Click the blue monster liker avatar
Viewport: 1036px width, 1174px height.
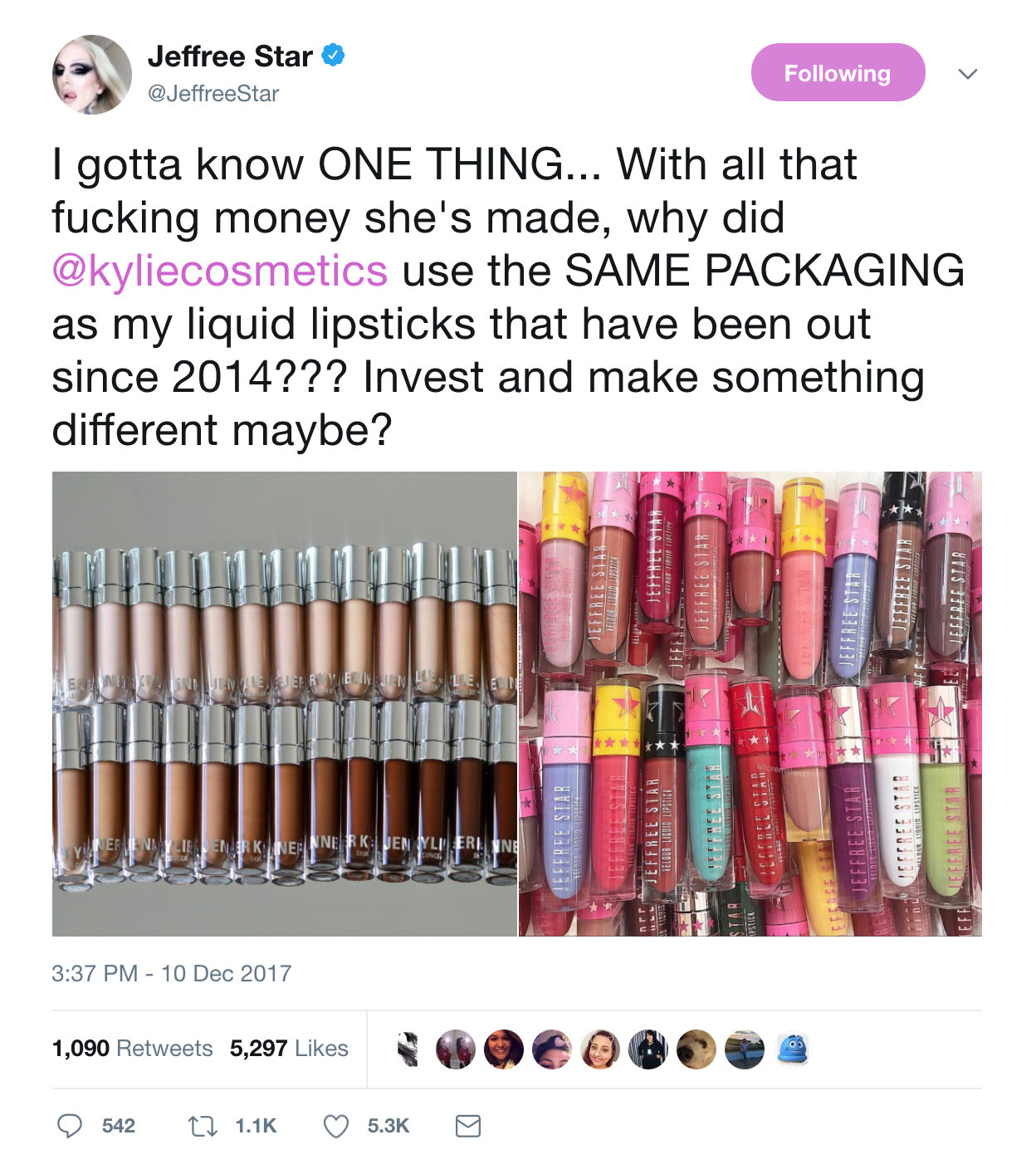point(793,1049)
